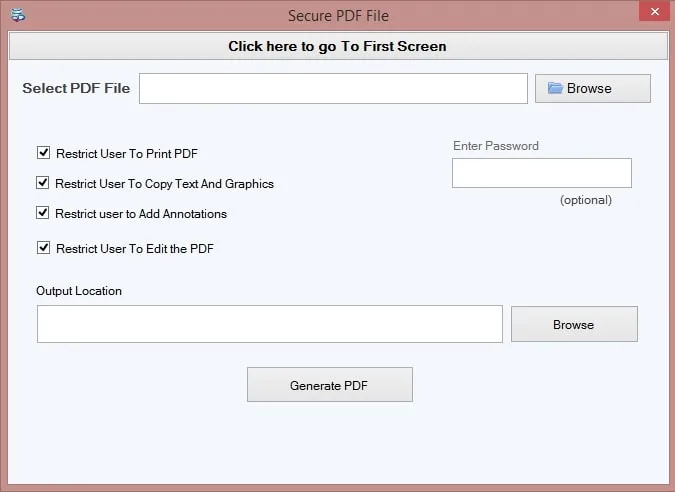This screenshot has height=492, width=675.
Task: Click the Output Location text field
Action: pos(269,324)
